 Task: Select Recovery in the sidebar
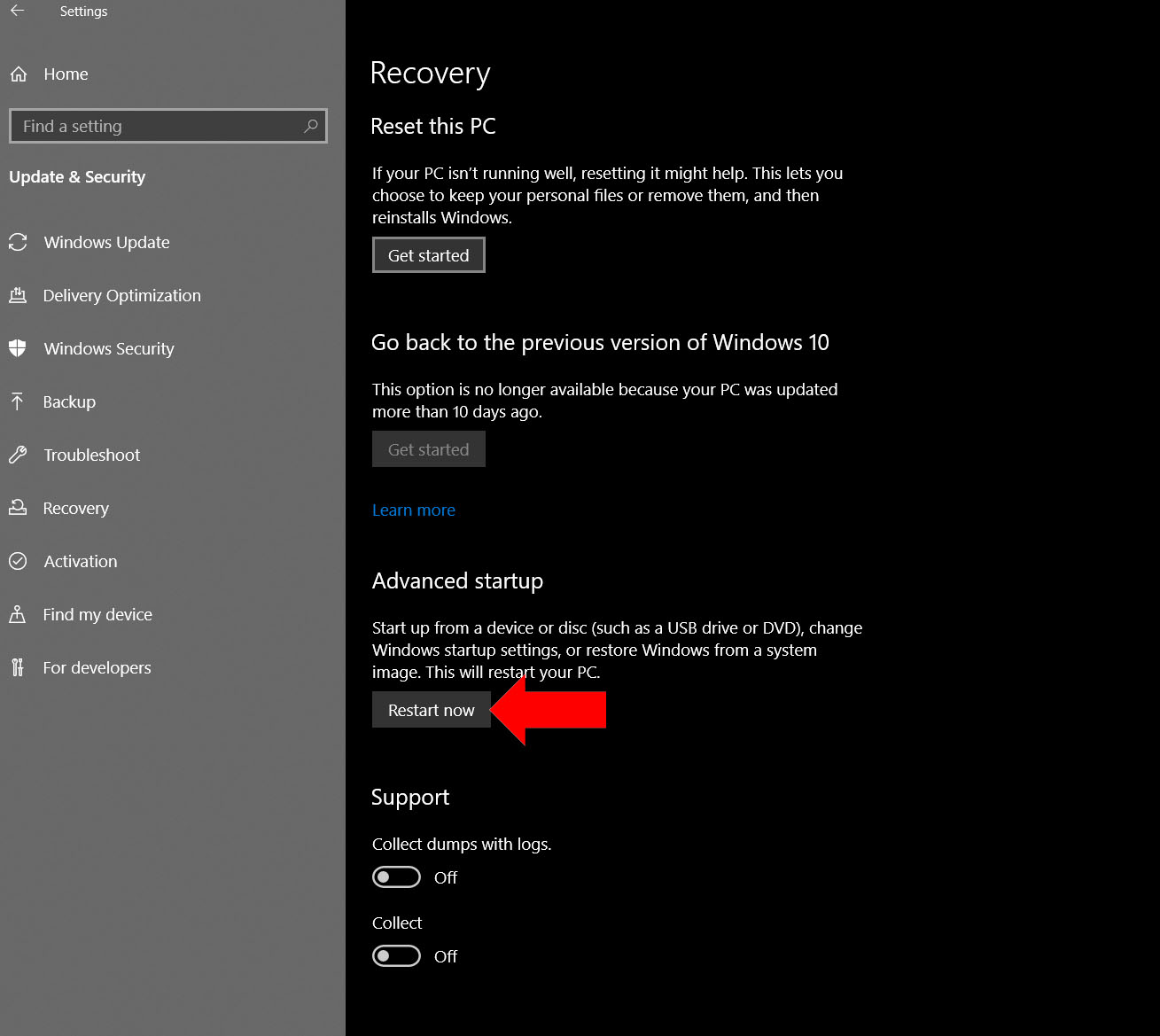(76, 508)
